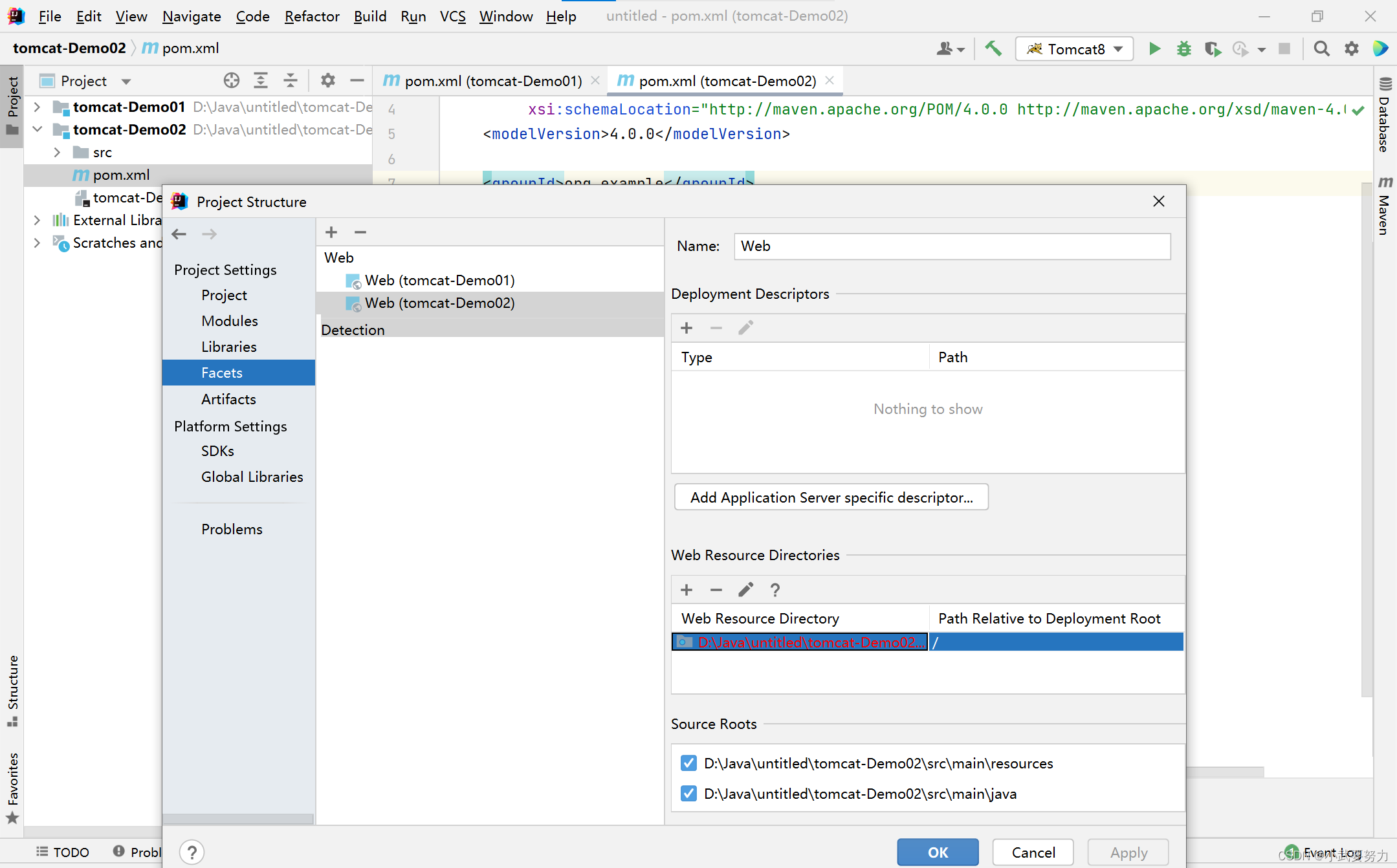Click the Build project hammer icon

(x=993, y=49)
